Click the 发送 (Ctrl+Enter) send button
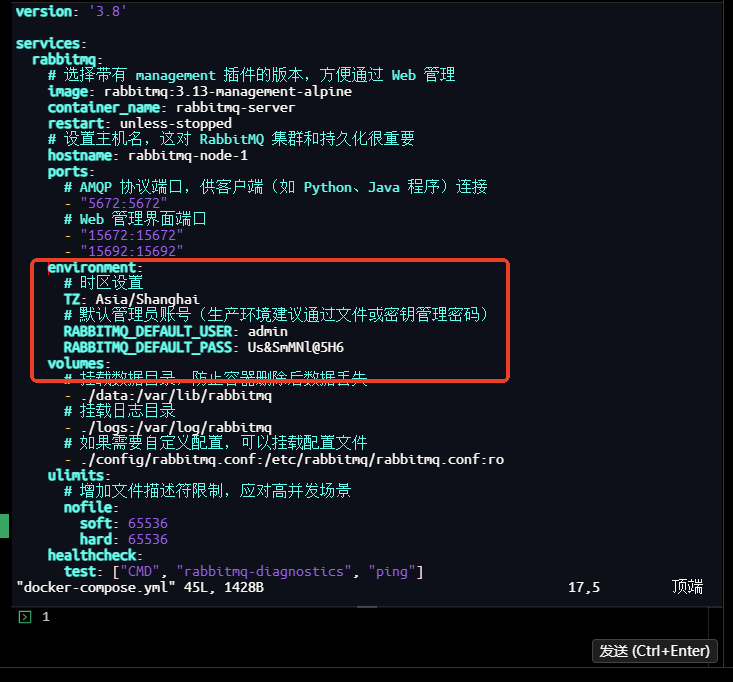Screen dimensions: 733x682 tap(654, 651)
